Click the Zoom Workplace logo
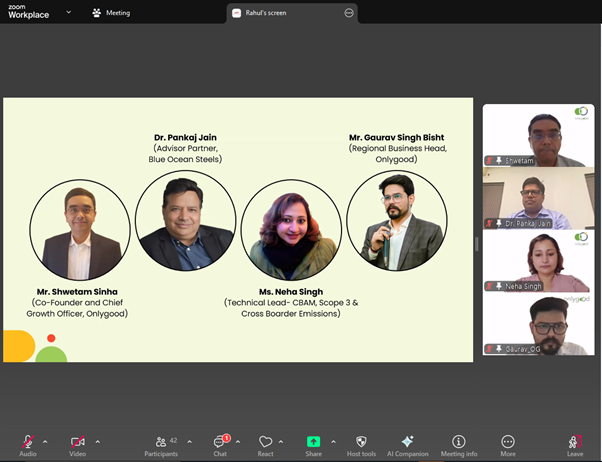The width and height of the screenshot is (602, 462). click(x=29, y=12)
